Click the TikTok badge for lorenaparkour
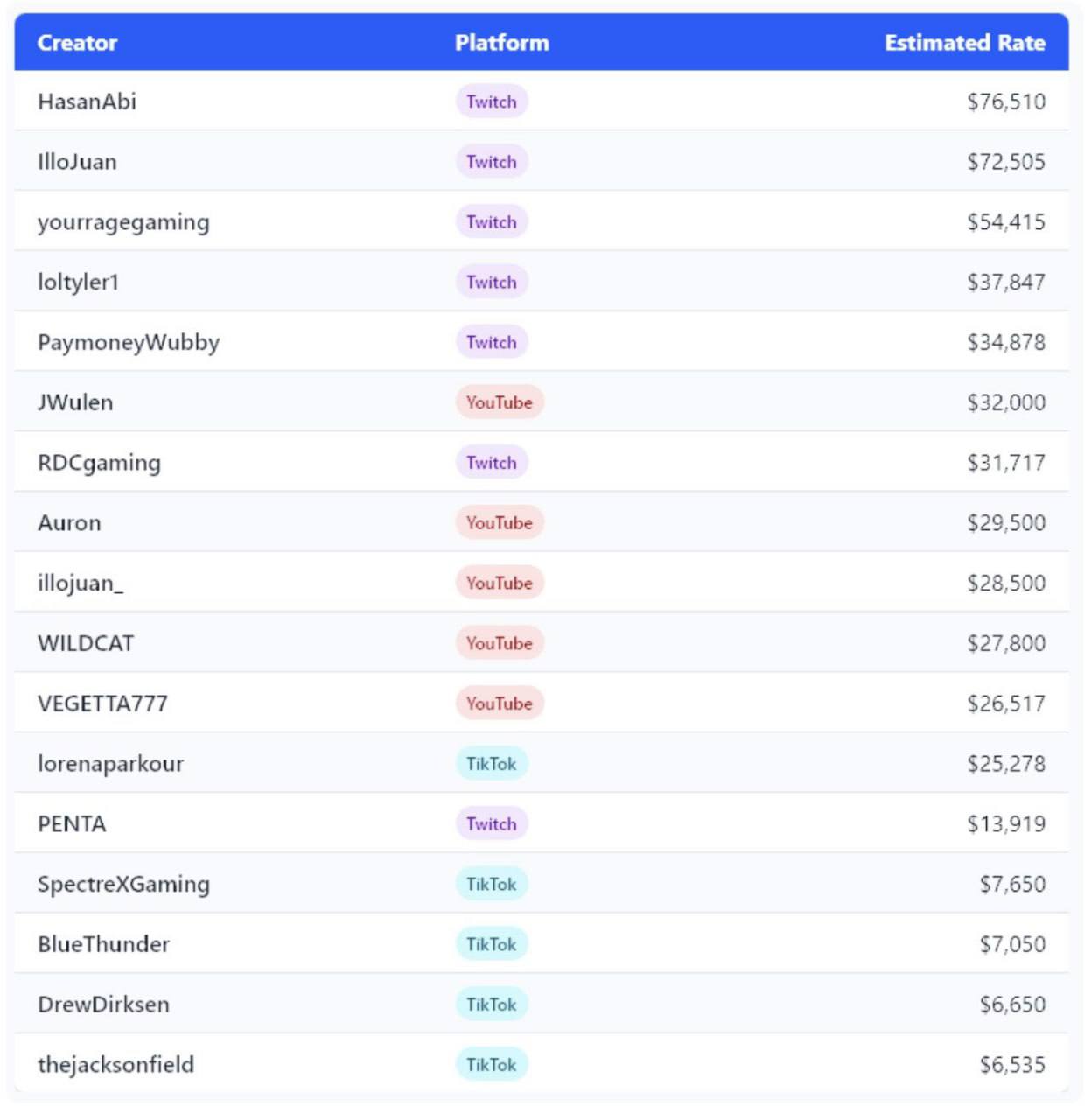 point(491,764)
